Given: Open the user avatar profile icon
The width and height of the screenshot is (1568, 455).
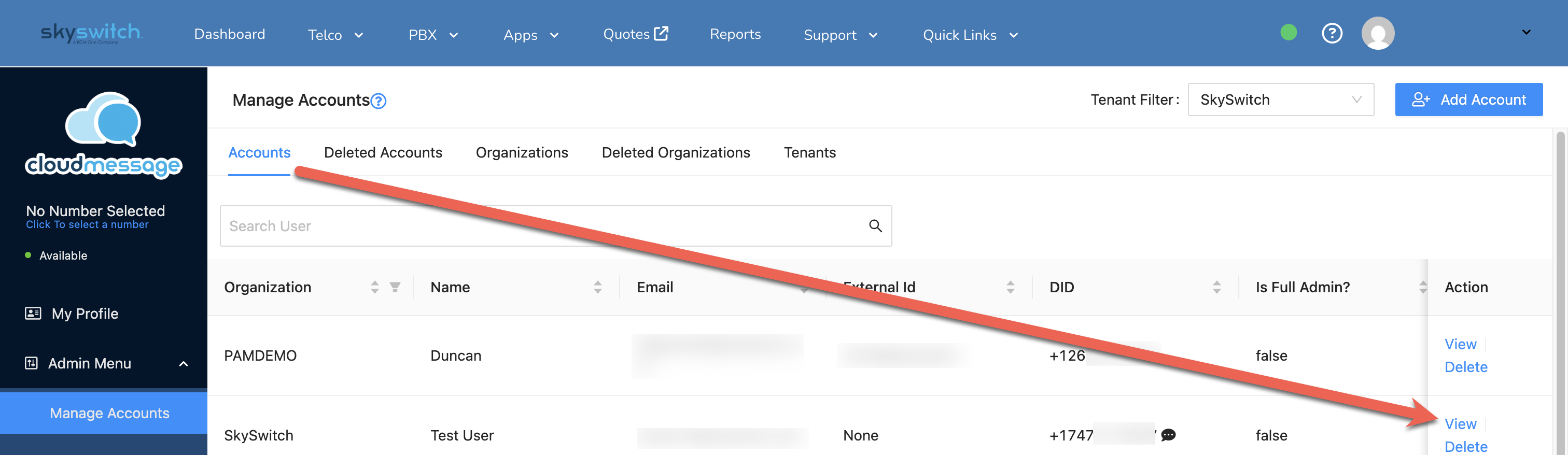Looking at the screenshot, I should pos(1378,33).
